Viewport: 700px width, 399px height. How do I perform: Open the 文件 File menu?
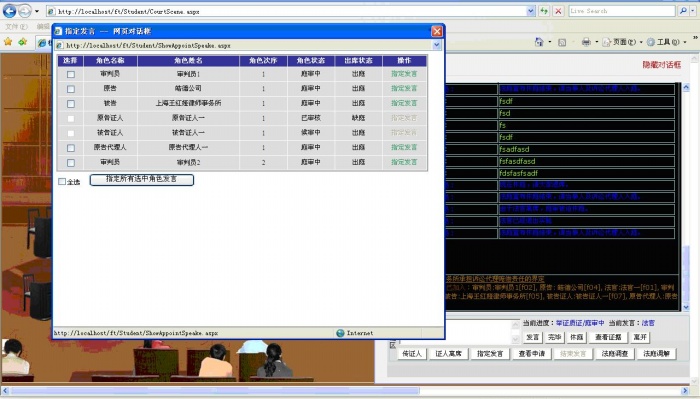pyautogui.click(x=16, y=27)
